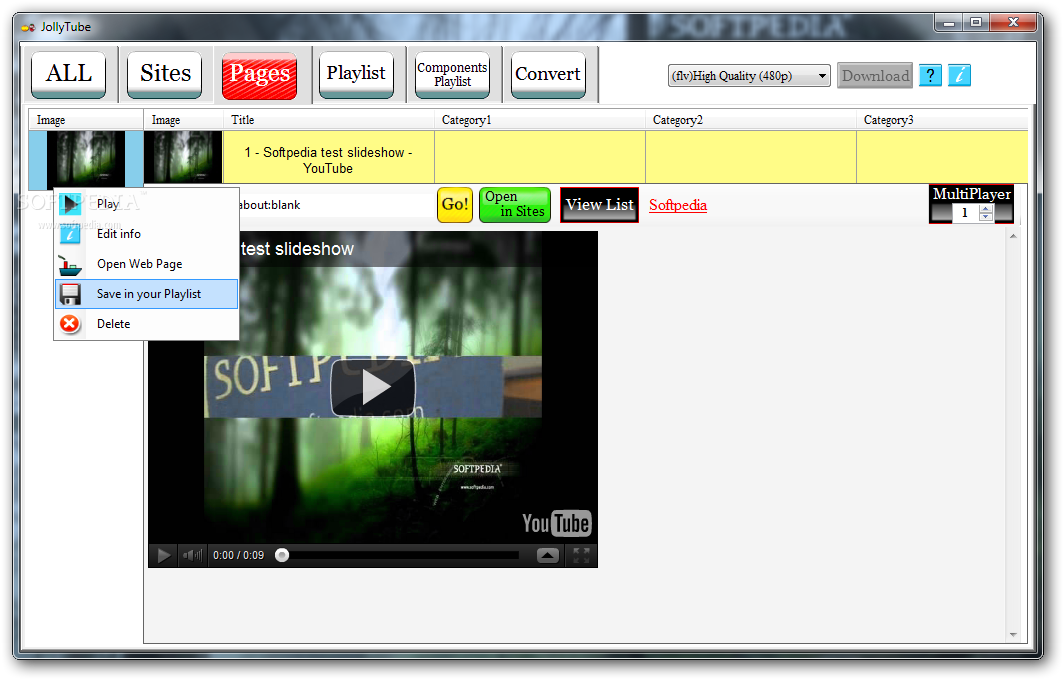Click the Title column header

pos(328,120)
